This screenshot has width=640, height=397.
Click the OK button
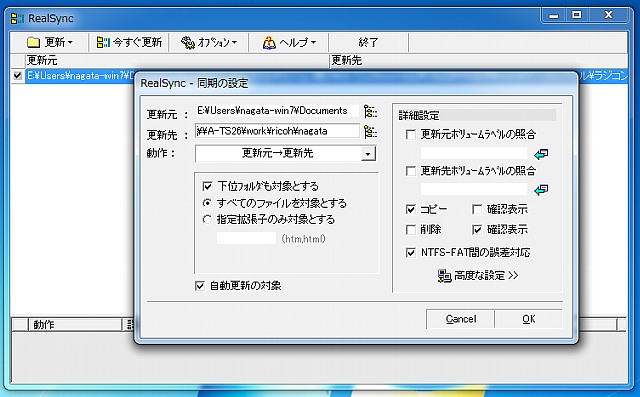point(529,319)
